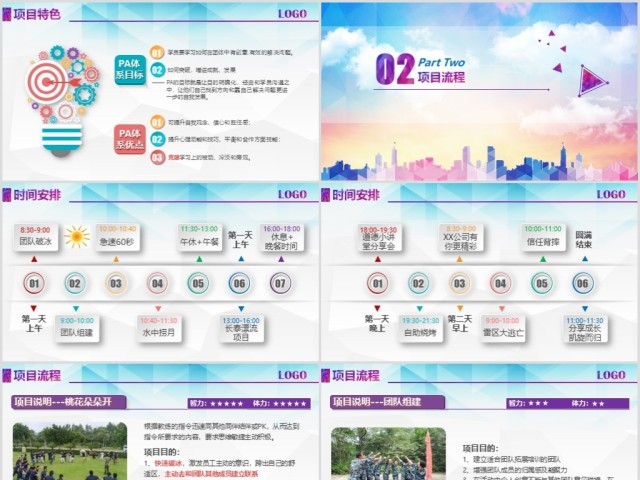The image size is (640, 480).
Task: Click circle 05 beneath the 午休+午餐 box
Action: [x=198, y=283]
